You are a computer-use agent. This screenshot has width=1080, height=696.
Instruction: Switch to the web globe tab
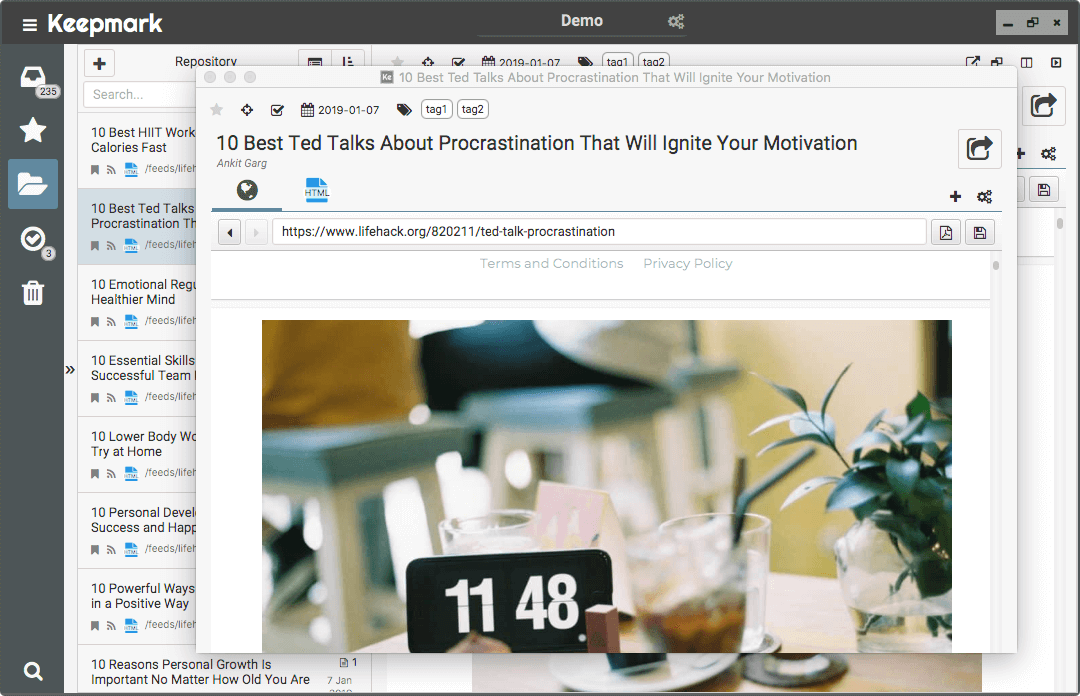tap(247, 190)
